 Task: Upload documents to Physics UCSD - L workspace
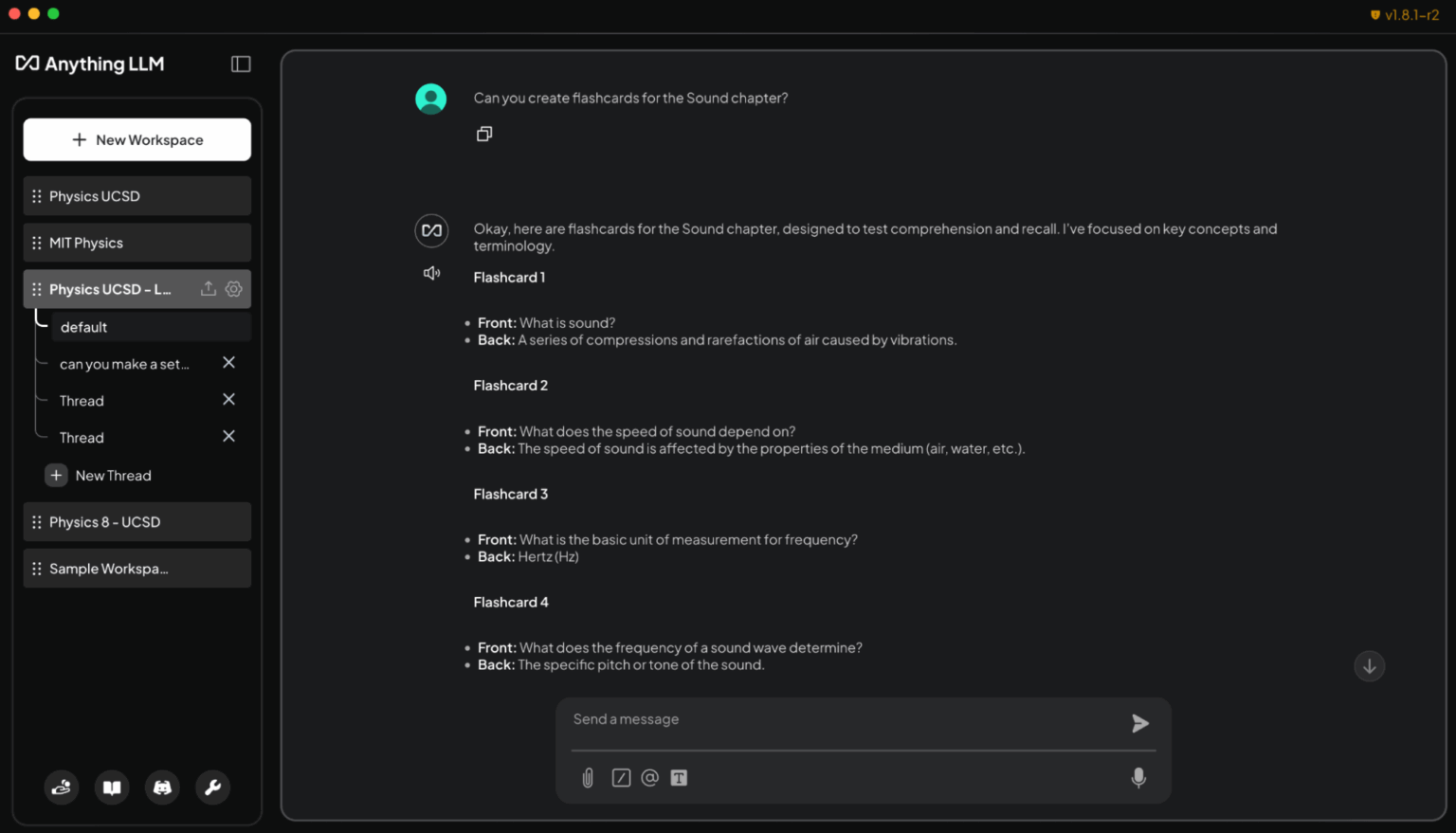pos(209,289)
